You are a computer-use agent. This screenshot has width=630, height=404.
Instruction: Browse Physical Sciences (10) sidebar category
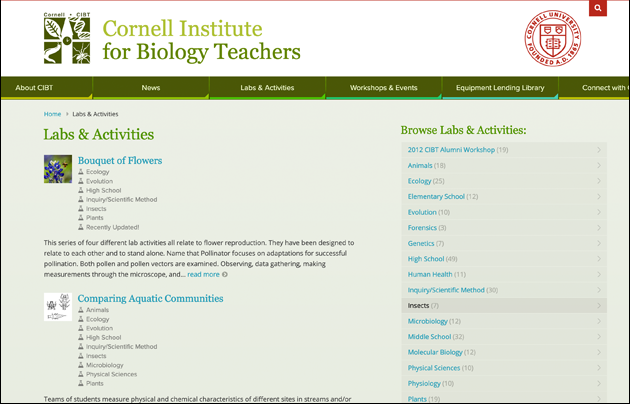[504, 368]
